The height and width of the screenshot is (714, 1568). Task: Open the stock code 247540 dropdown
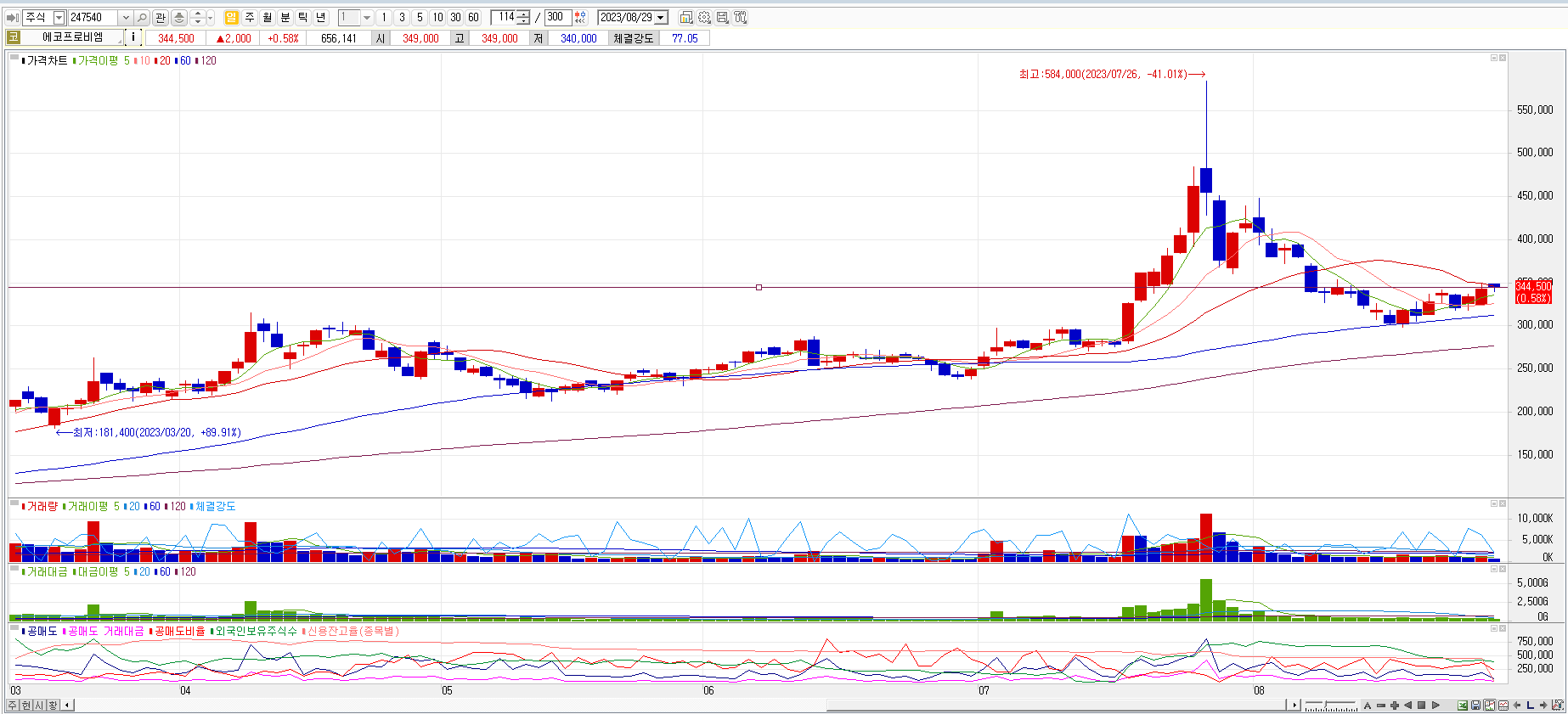pyautogui.click(x=125, y=17)
